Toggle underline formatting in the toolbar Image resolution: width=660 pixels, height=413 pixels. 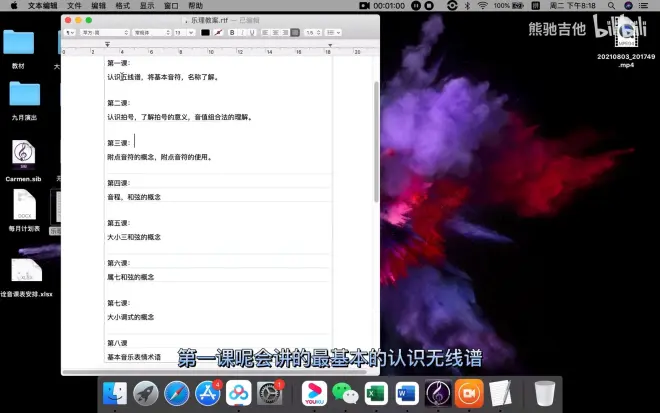(254, 33)
